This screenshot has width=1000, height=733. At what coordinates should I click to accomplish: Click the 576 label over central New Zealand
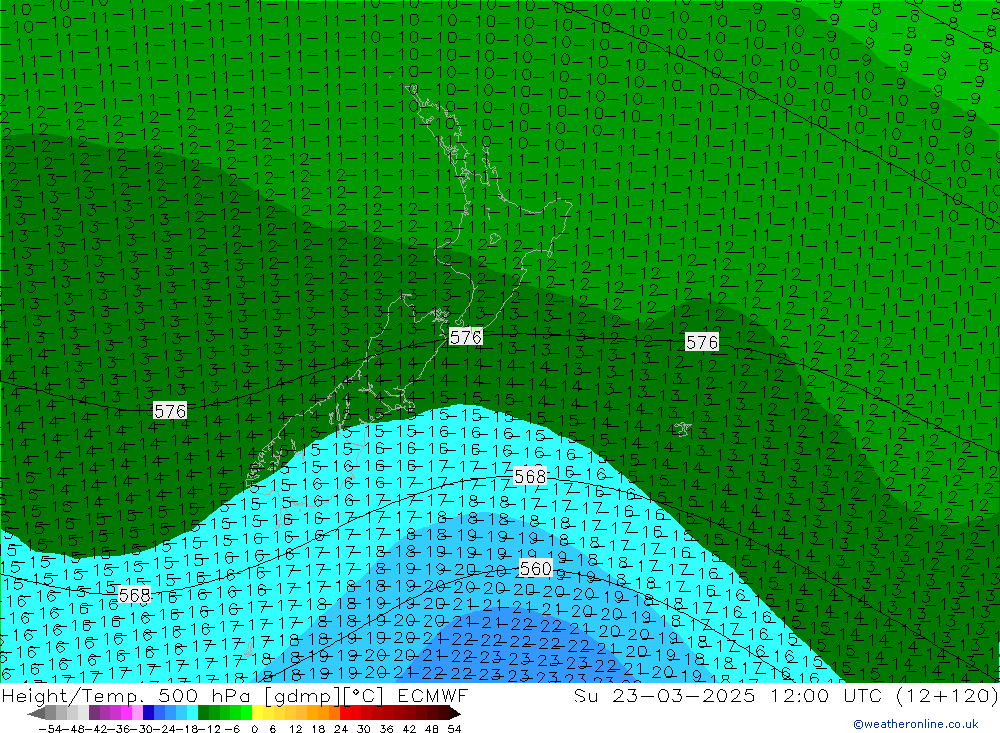(466, 337)
